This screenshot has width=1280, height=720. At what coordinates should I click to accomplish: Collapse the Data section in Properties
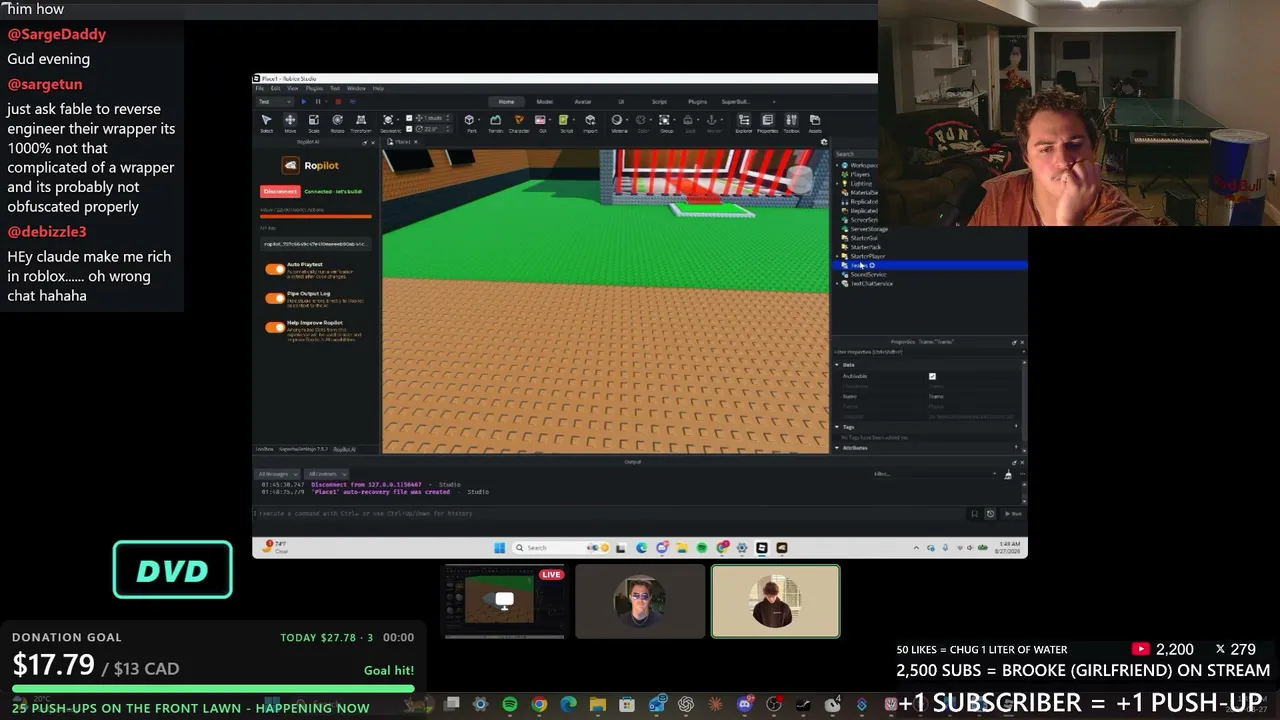[838, 364]
